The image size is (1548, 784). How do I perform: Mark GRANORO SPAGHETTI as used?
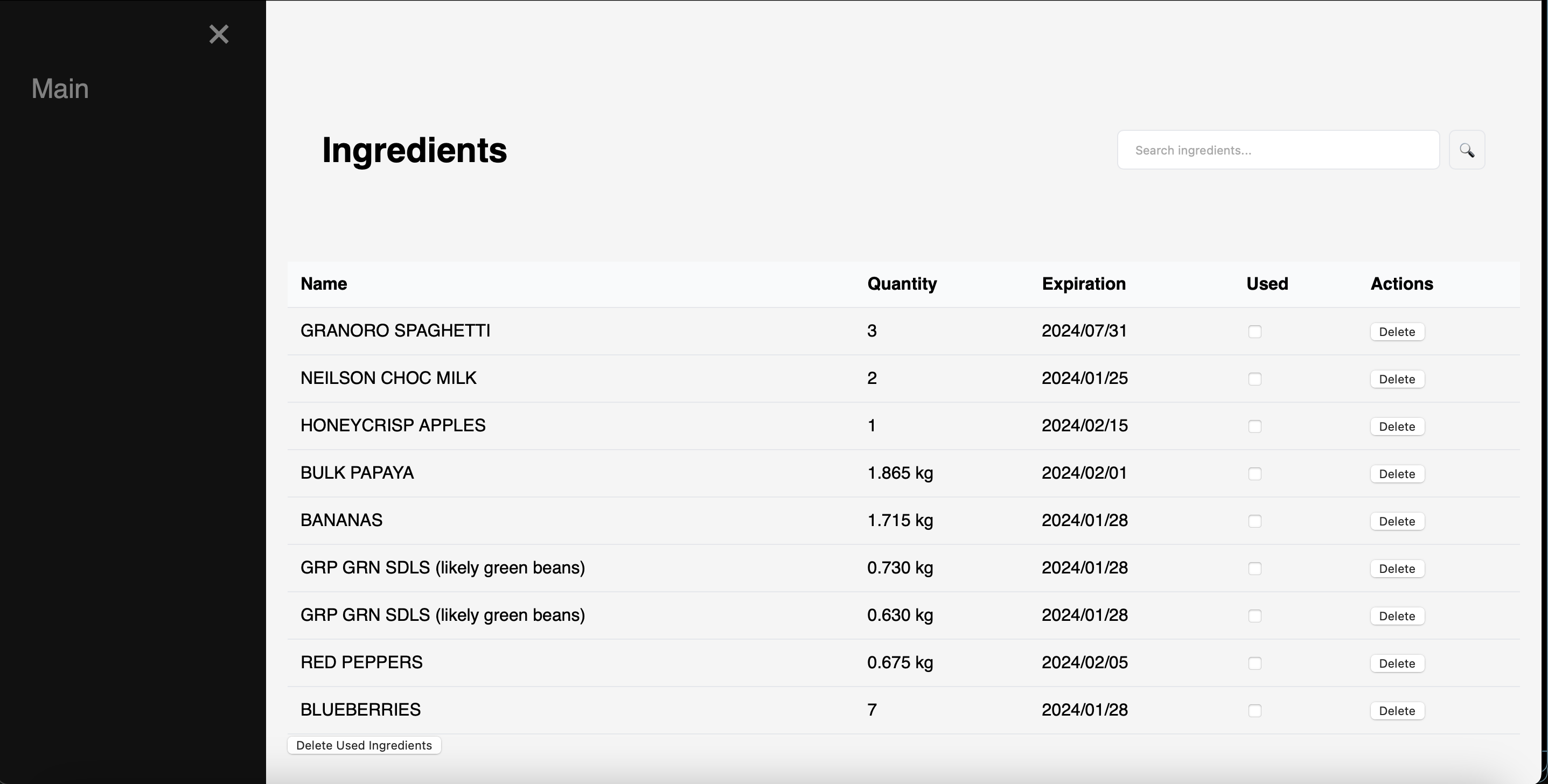click(x=1254, y=332)
